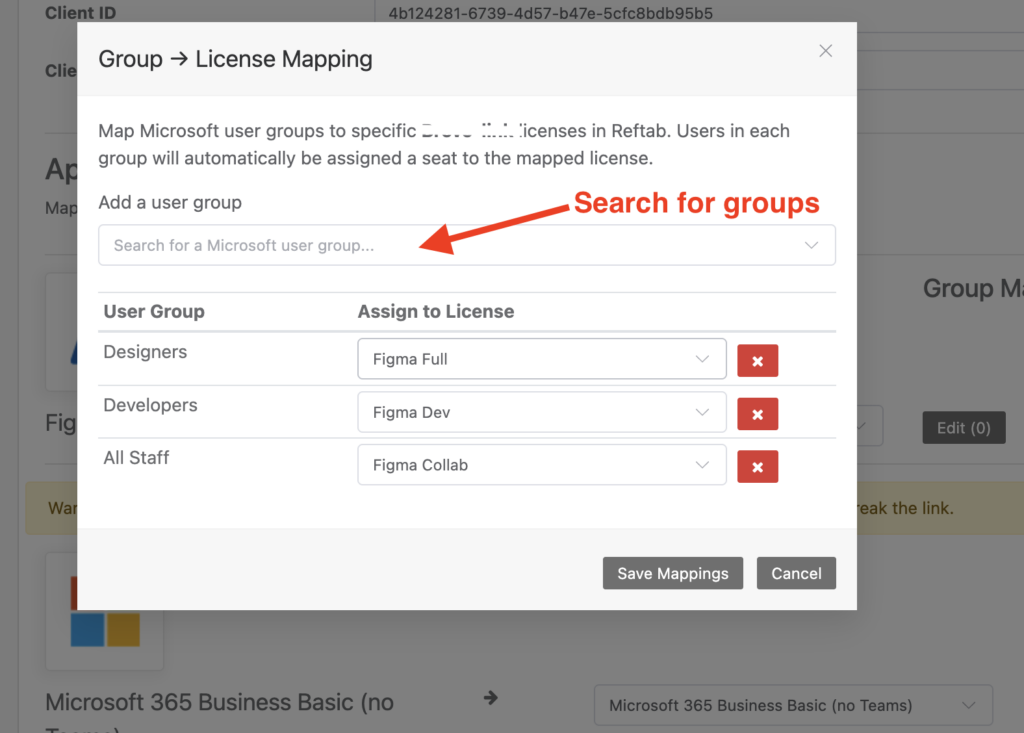Click Save Mappings
The height and width of the screenshot is (733, 1024).
tap(672, 573)
